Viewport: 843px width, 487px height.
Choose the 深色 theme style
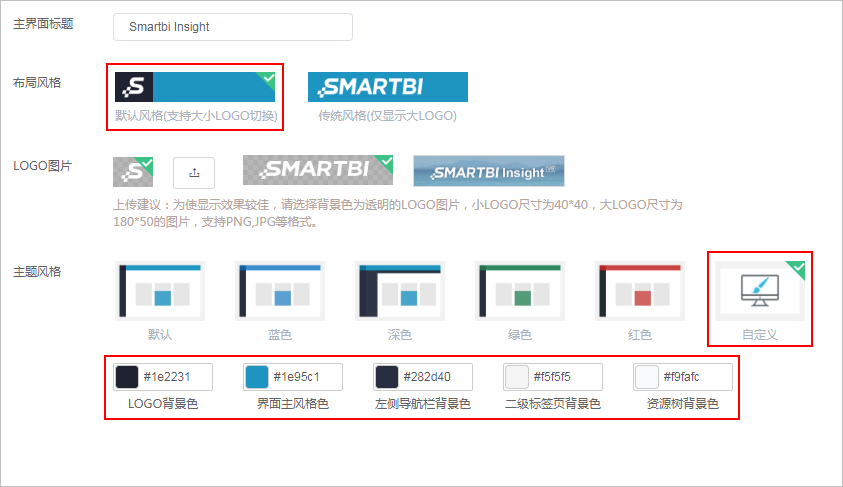pos(400,291)
